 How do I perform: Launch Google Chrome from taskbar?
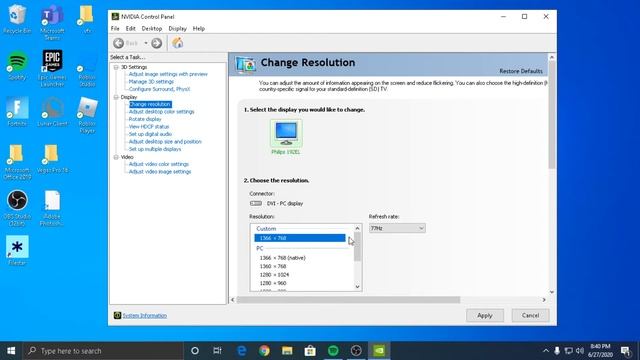tap(264, 351)
